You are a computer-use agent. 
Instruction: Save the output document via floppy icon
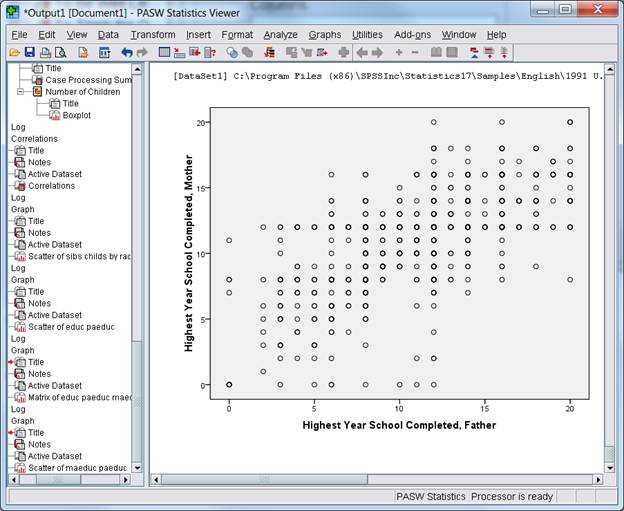[x=30, y=52]
